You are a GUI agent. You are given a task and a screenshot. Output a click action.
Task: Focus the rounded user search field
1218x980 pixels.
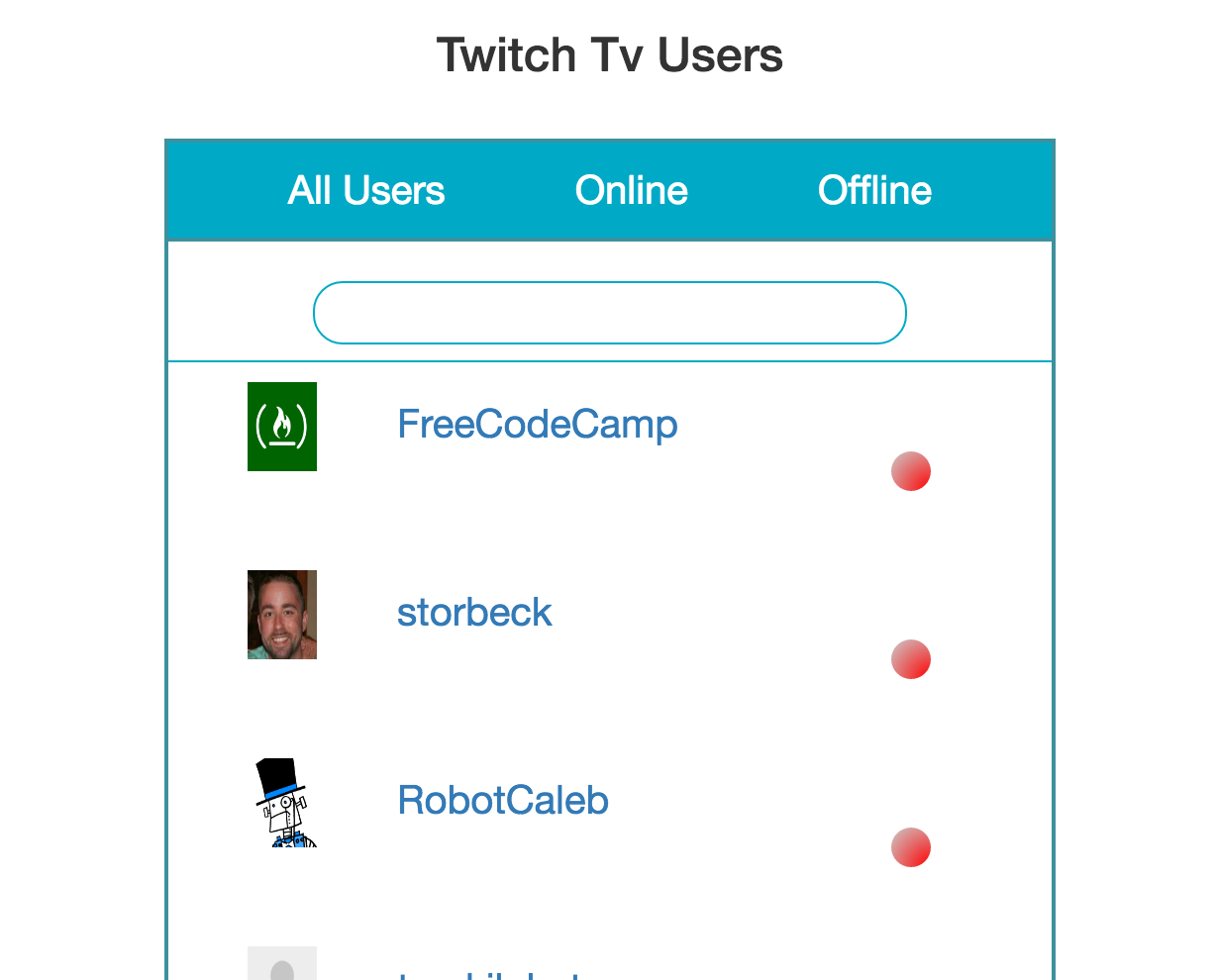610,313
